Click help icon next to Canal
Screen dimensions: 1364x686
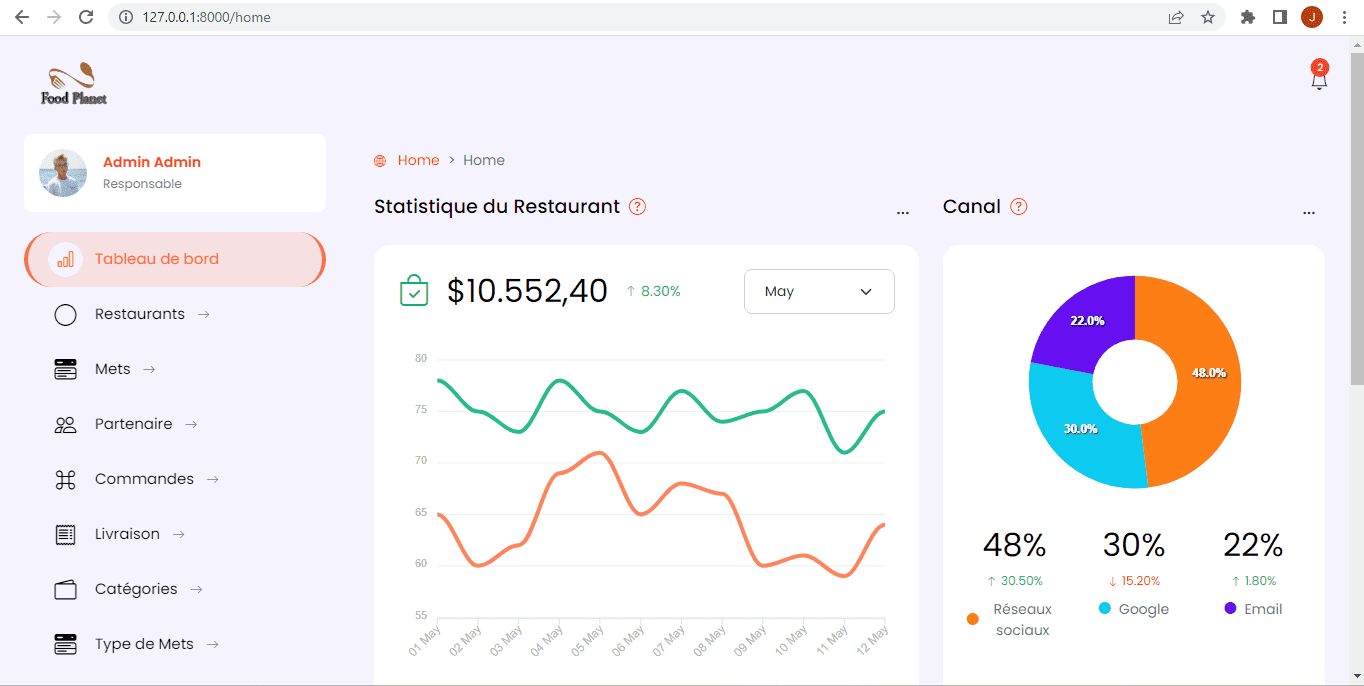click(x=1019, y=207)
